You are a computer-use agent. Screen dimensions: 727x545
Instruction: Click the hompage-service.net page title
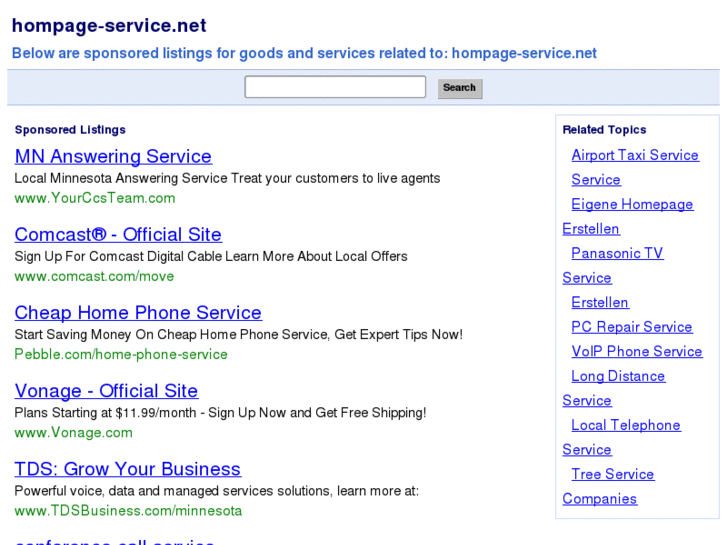point(109,26)
